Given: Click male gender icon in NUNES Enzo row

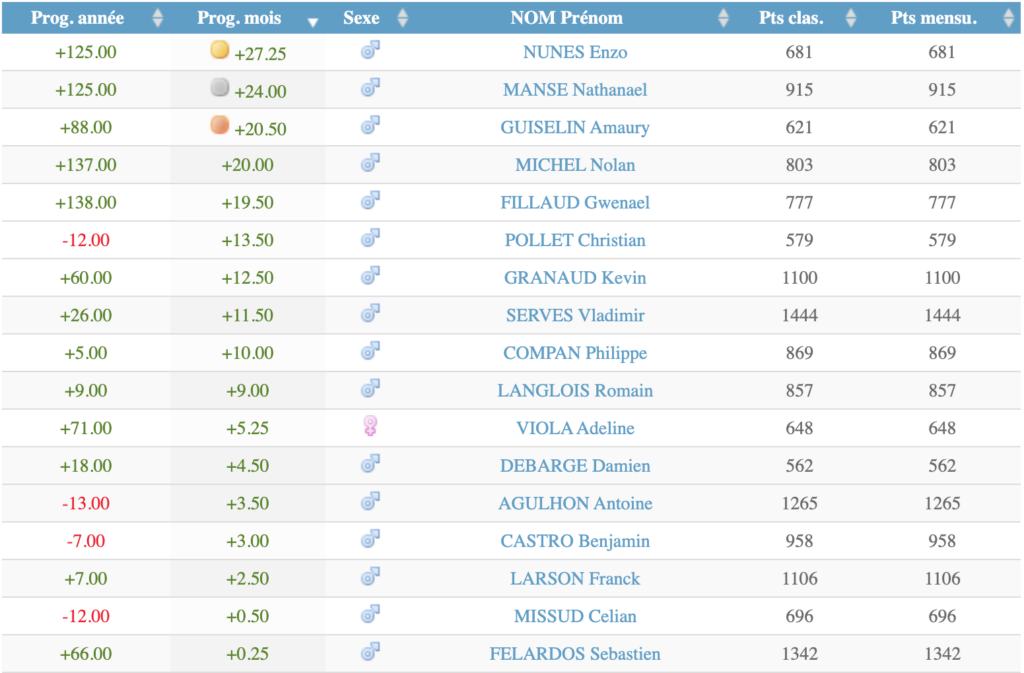Looking at the screenshot, I should pyautogui.click(x=370, y=51).
